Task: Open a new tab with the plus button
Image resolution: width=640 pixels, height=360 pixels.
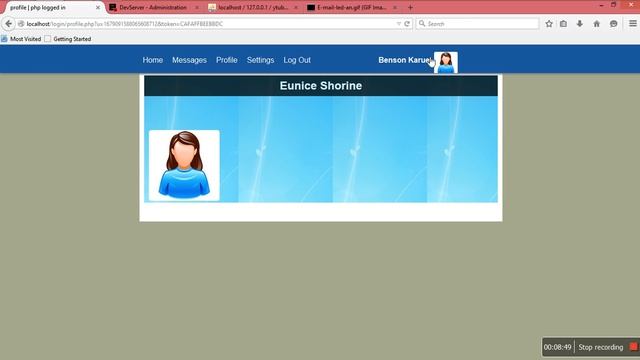Action: click(x=410, y=7)
